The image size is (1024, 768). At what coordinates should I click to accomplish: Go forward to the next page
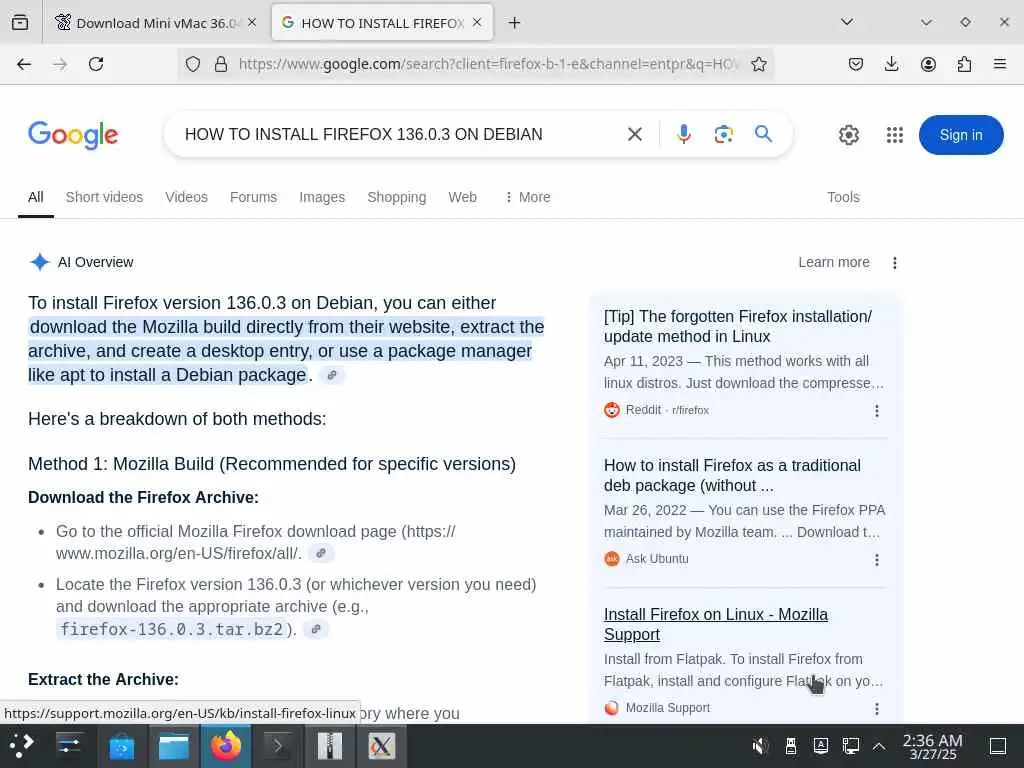click(x=60, y=64)
